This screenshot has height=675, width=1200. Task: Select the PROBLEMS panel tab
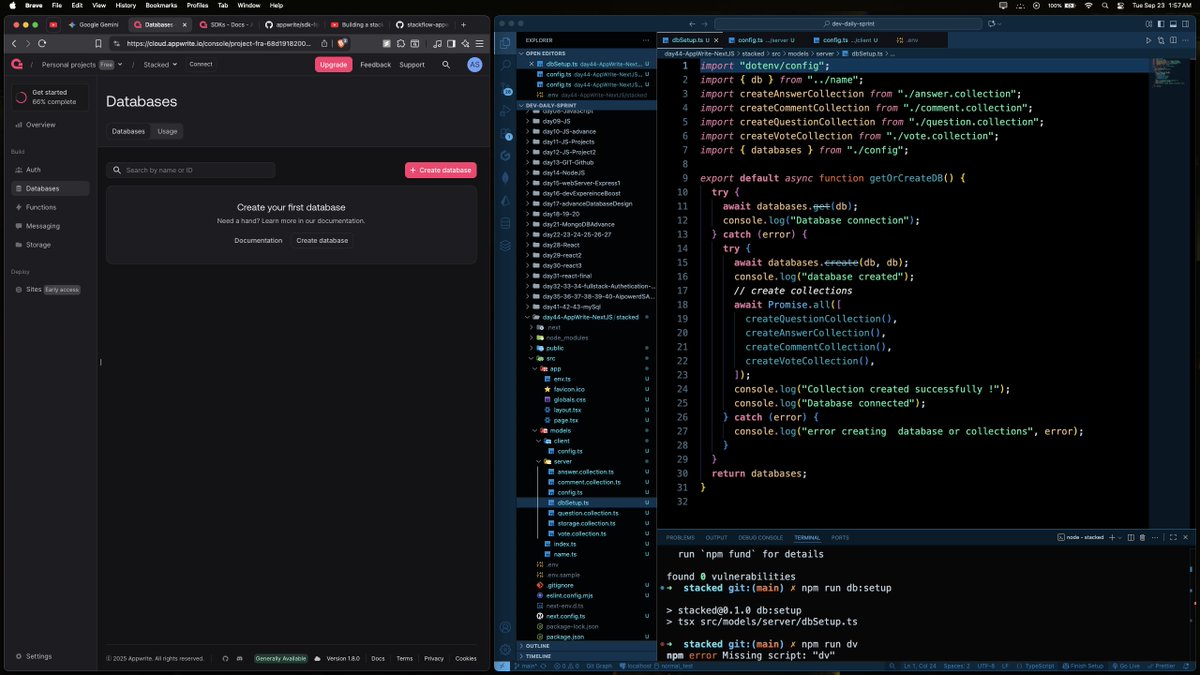pyautogui.click(x=680, y=538)
